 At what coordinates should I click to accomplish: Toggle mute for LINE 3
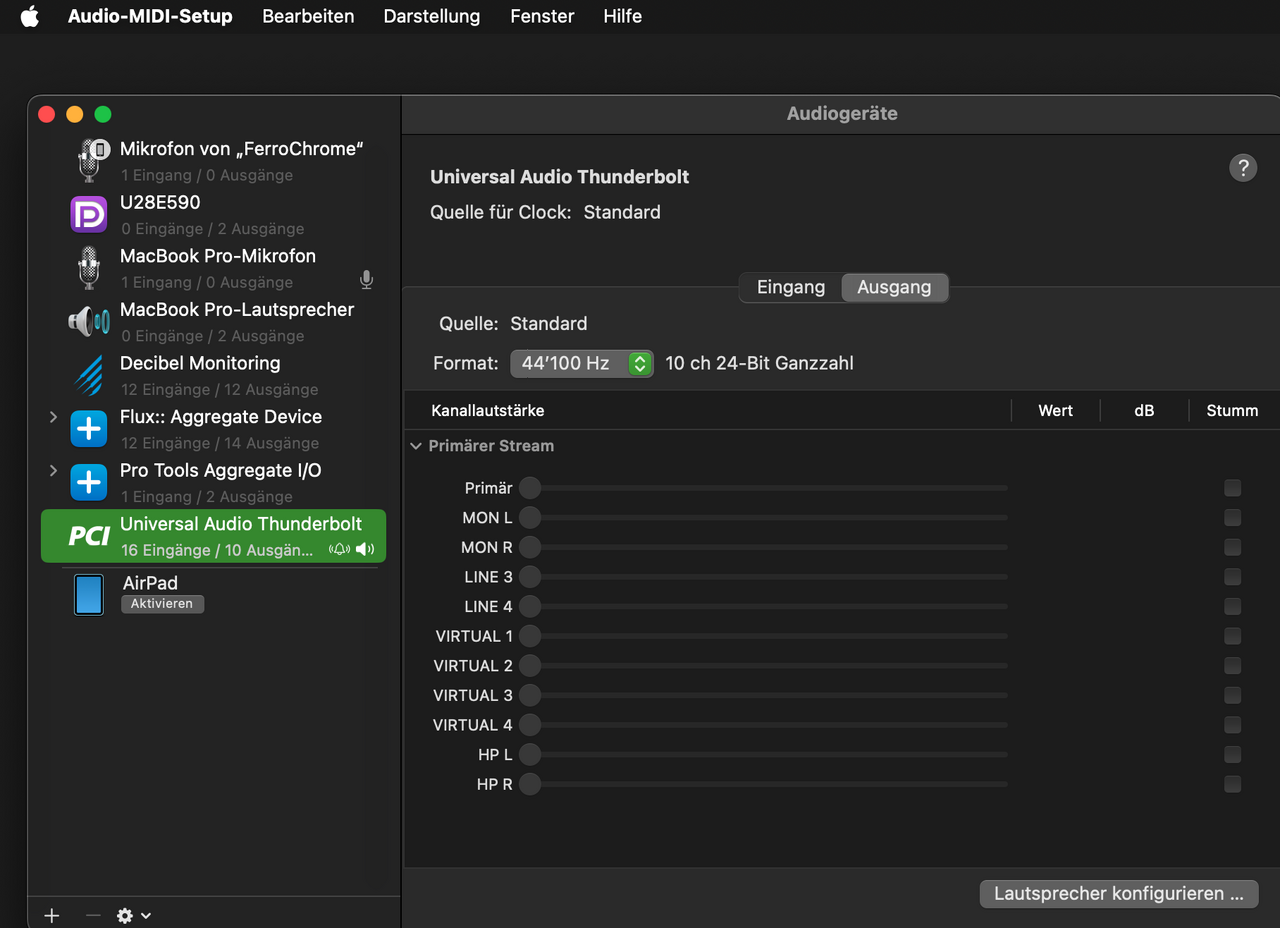click(x=1232, y=577)
